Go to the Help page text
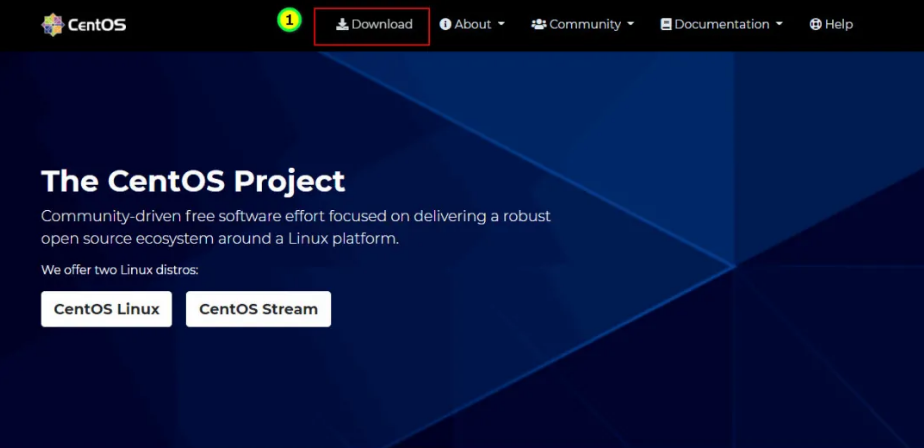The width and height of the screenshot is (924, 448). [839, 24]
